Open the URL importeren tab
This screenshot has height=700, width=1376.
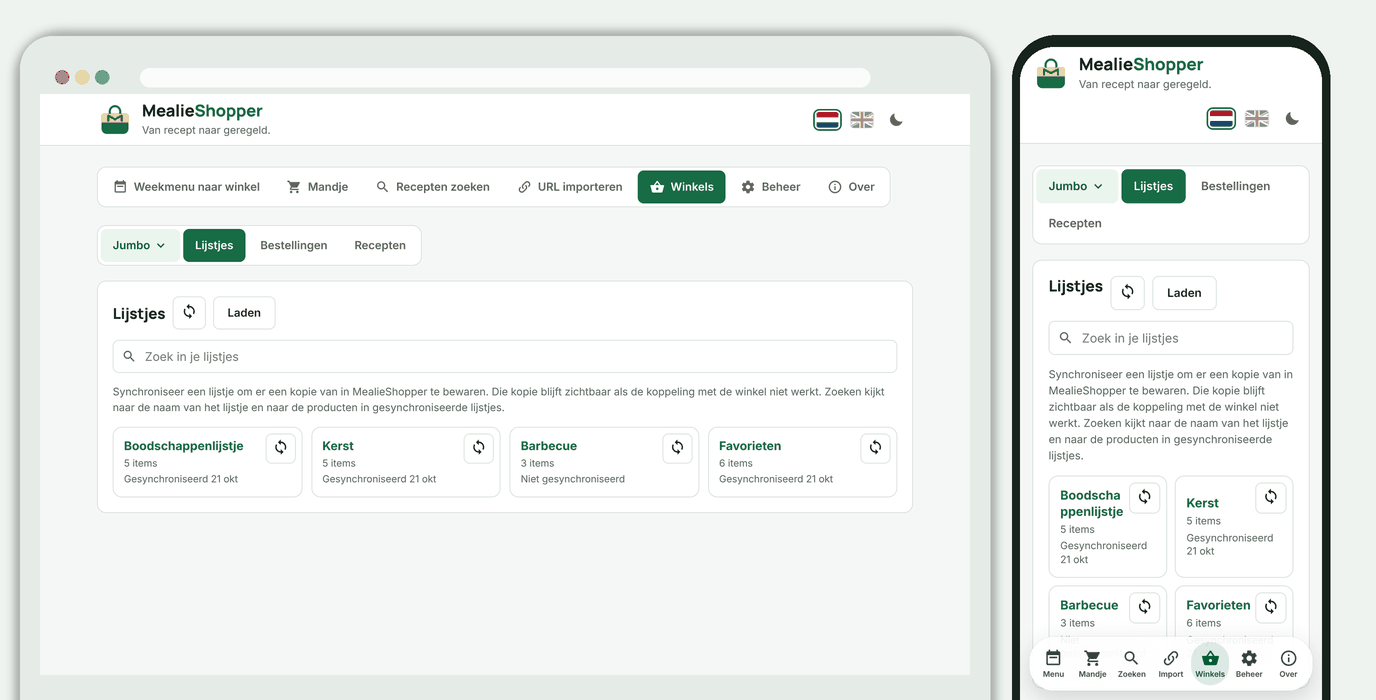pyautogui.click(x=570, y=187)
